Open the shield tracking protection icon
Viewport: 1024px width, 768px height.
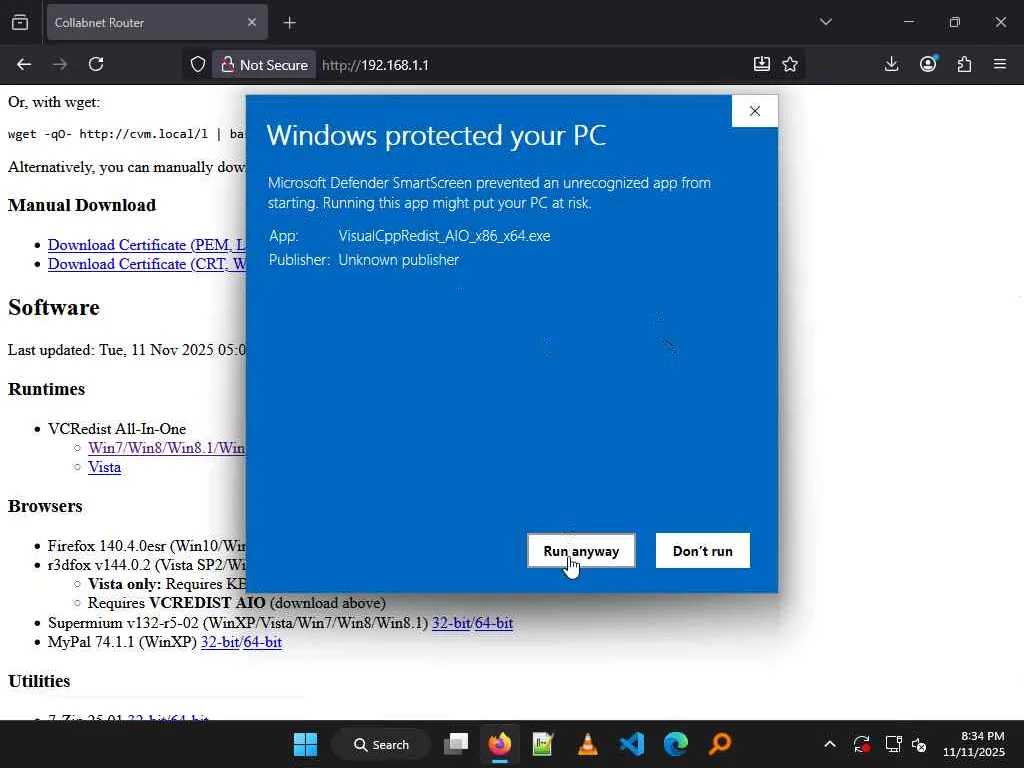click(198, 65)
